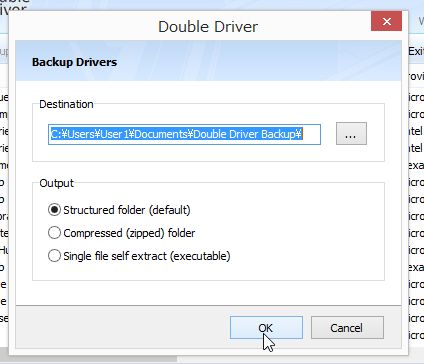This screenshot has width=424, height=364.
Task: Select background list row starting with "Hu"
Action: tap(4, 250)
